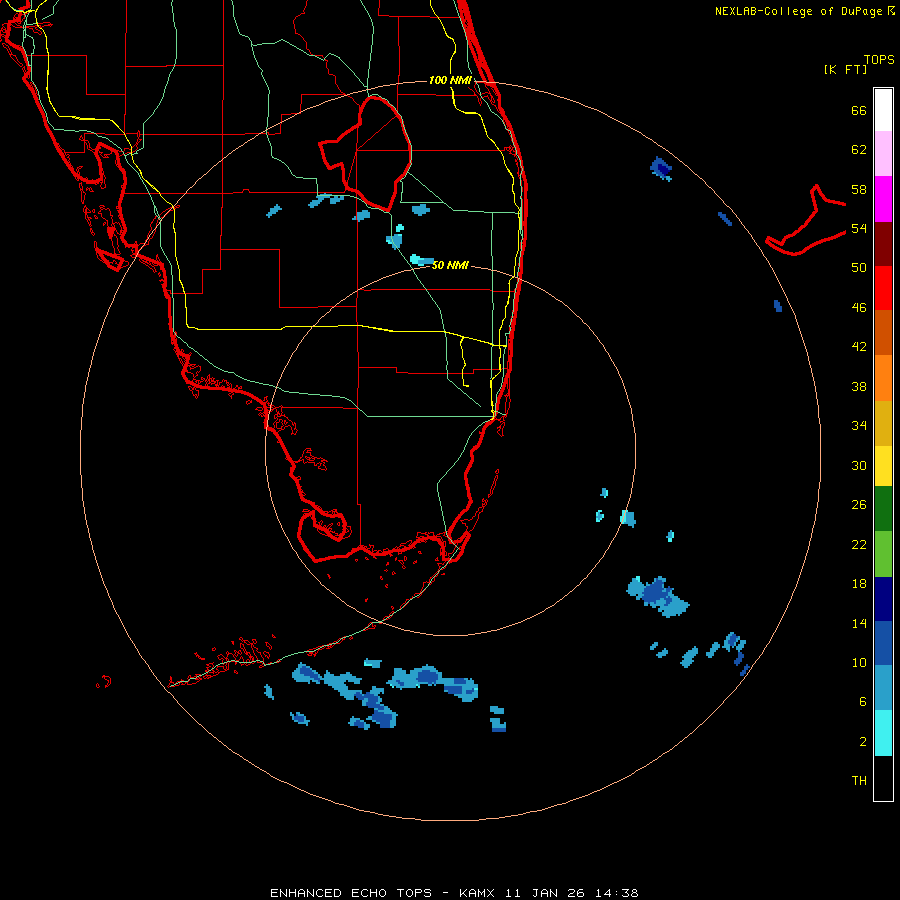
Task: Pick the navy blue legend swatch
Action: (883, 599)
